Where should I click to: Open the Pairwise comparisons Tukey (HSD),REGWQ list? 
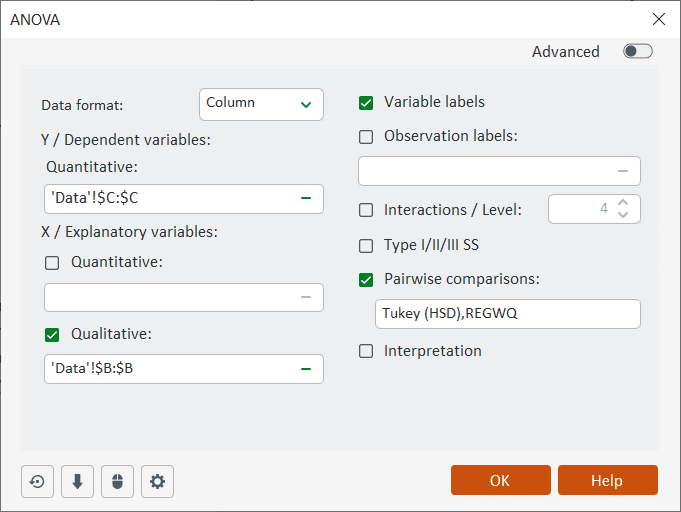coord(506,314)
